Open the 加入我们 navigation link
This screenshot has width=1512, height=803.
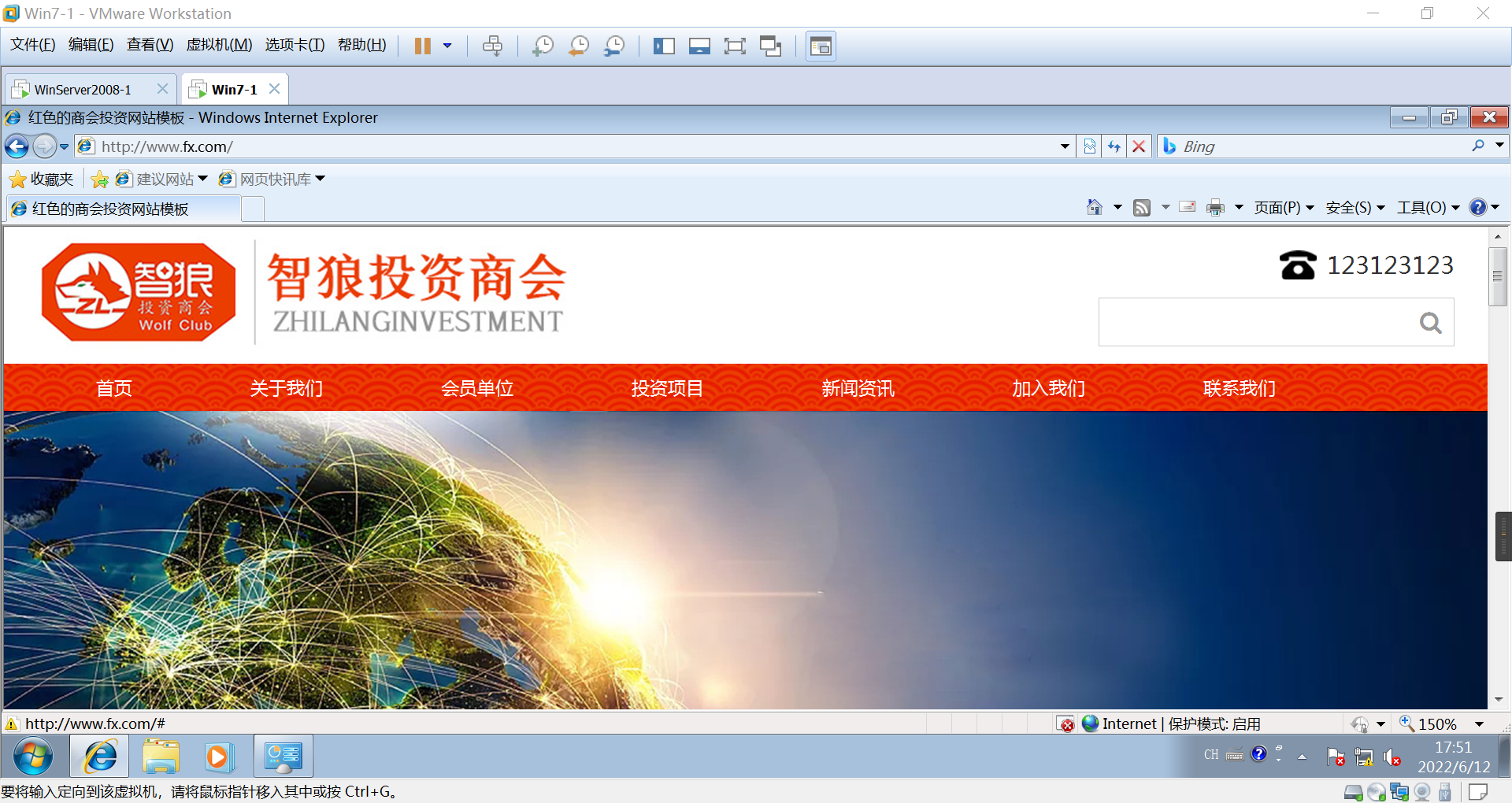point(1048,388)
